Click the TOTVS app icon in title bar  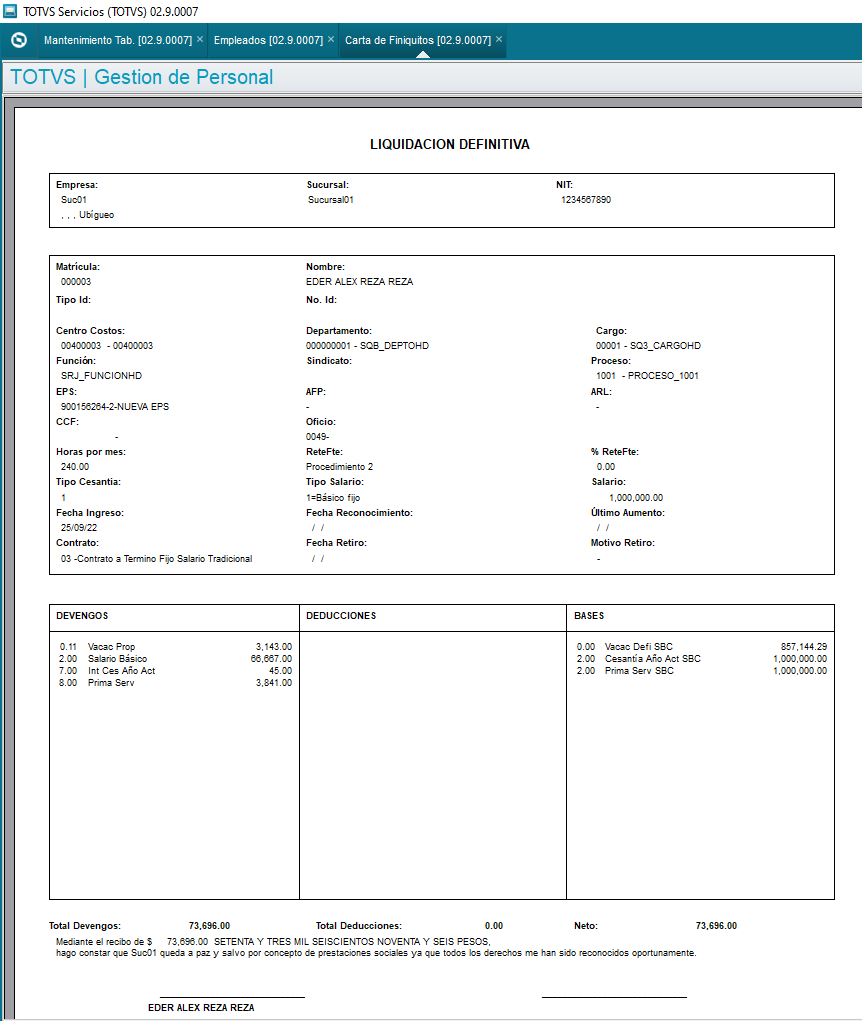[10, 11]
